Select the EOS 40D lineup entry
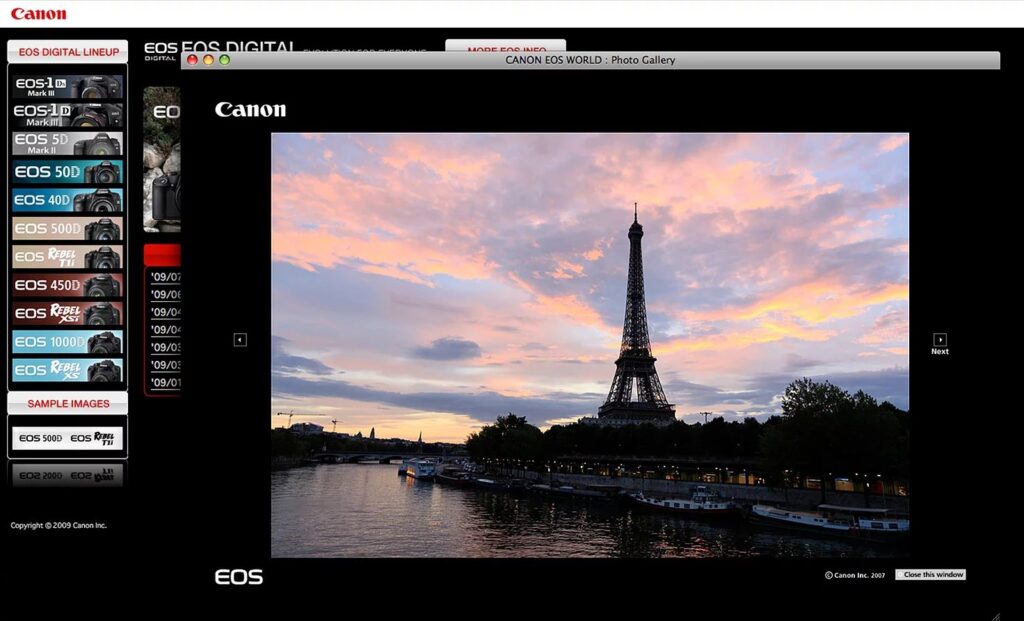1024x621 pixels. click(x=67, y=200)
